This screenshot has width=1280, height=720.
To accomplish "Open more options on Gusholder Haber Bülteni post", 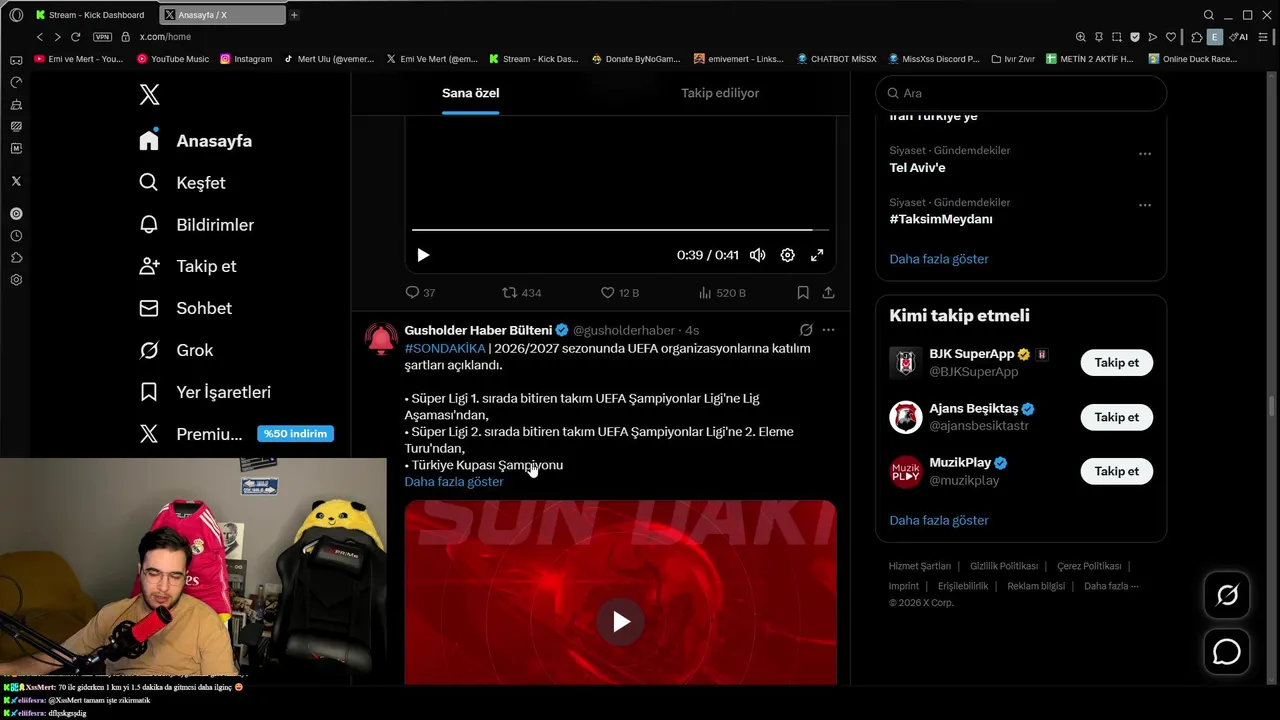I will tap(828, 330).
